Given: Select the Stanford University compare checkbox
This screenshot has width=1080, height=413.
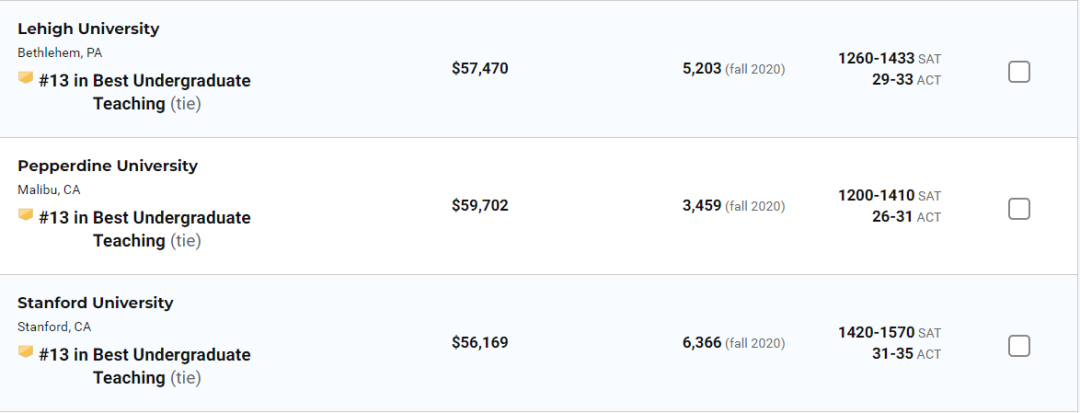Looking at the screenshot, I should 1018,346.
